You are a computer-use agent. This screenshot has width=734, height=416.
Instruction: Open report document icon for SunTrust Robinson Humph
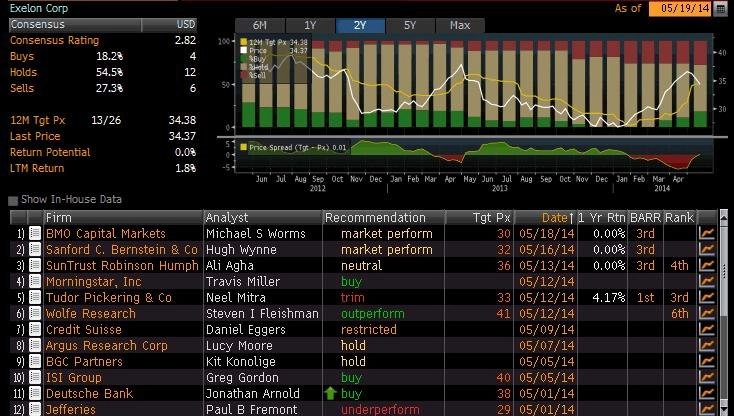(35, 265)
